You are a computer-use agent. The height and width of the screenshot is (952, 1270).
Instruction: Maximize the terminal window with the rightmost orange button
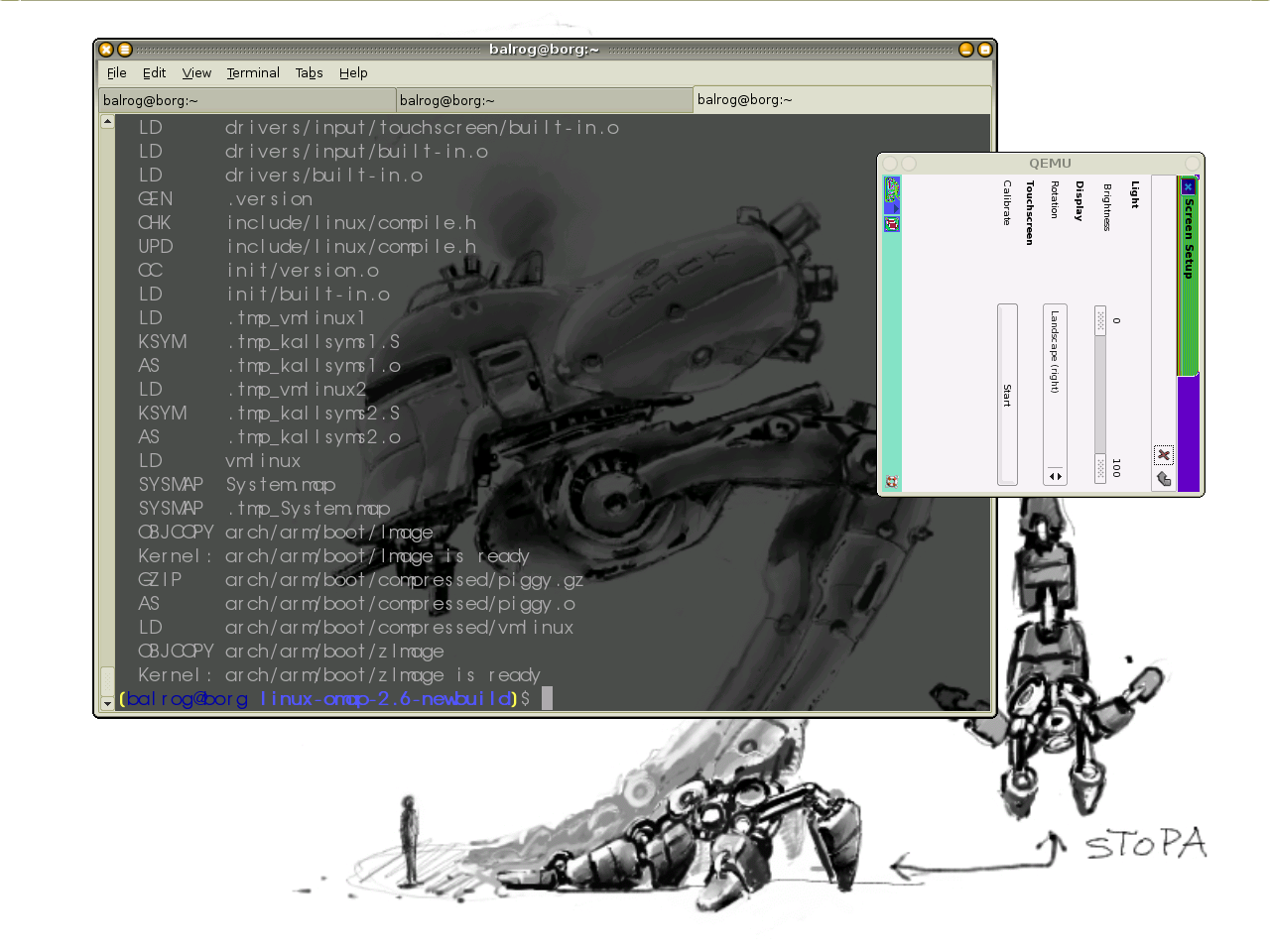point(985,50)
